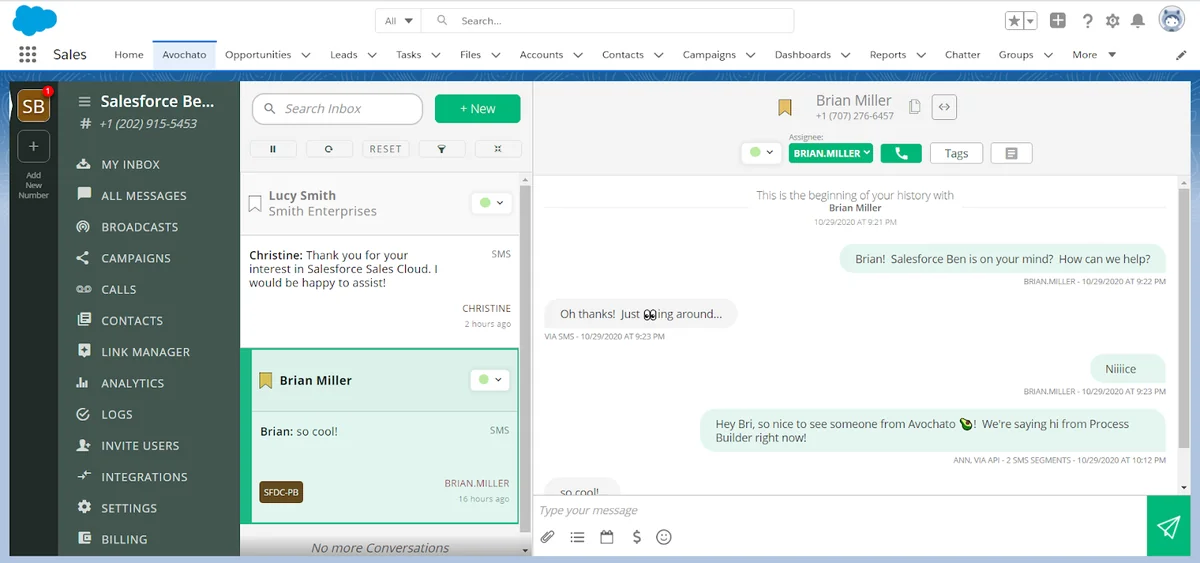Expand the Opportunities tab chevron
This screenshot has width=1200, height=563.
pos(306,55)
